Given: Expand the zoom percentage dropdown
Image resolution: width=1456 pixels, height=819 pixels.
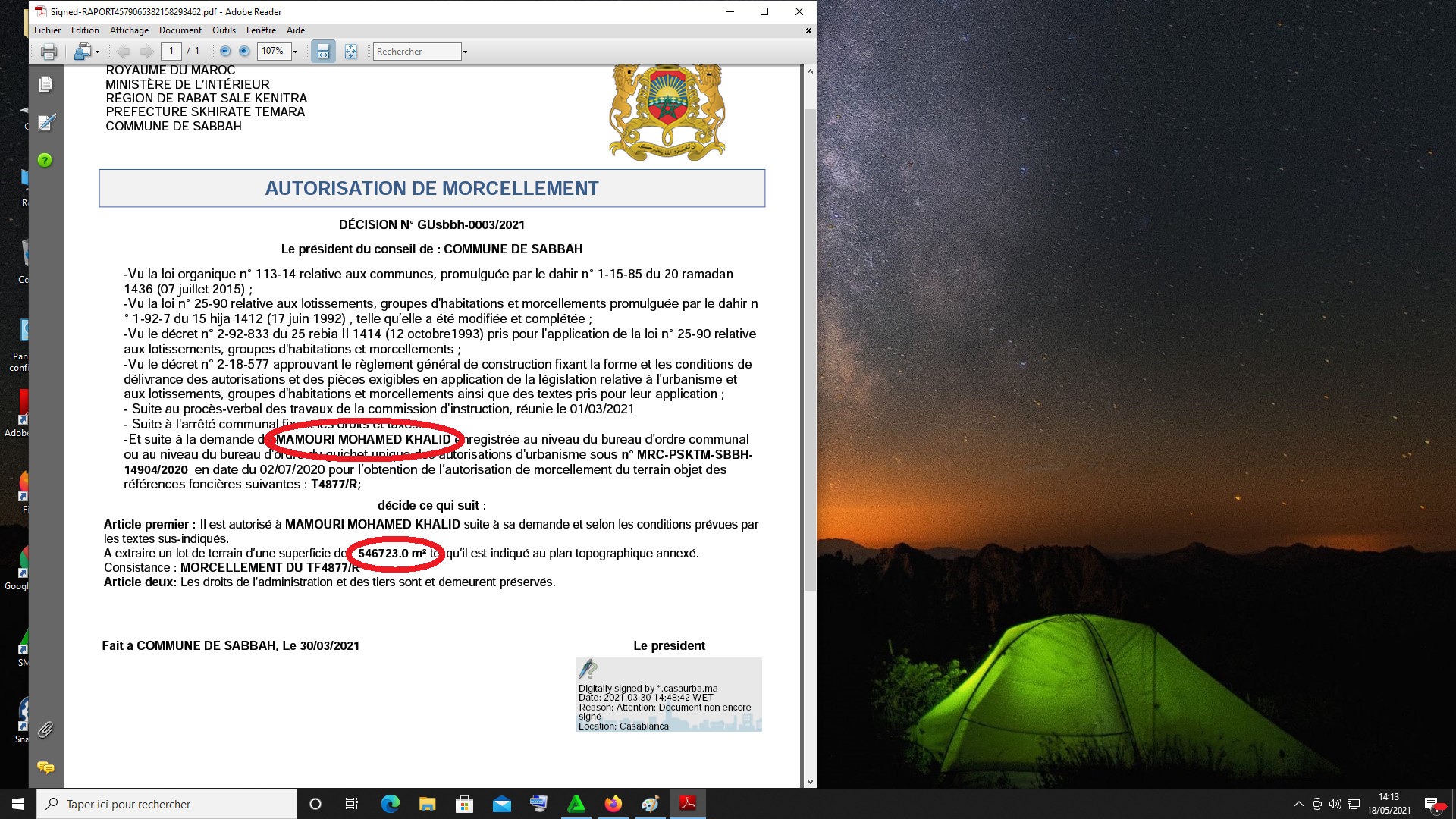Looking at the screenshot, I should pyautogui.click(x=296, y=52).
